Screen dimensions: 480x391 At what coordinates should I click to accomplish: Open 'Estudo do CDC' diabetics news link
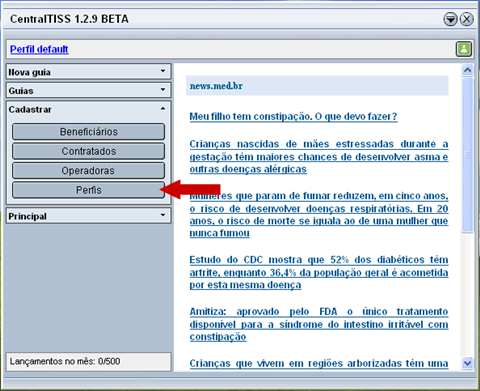pos(319,272)
